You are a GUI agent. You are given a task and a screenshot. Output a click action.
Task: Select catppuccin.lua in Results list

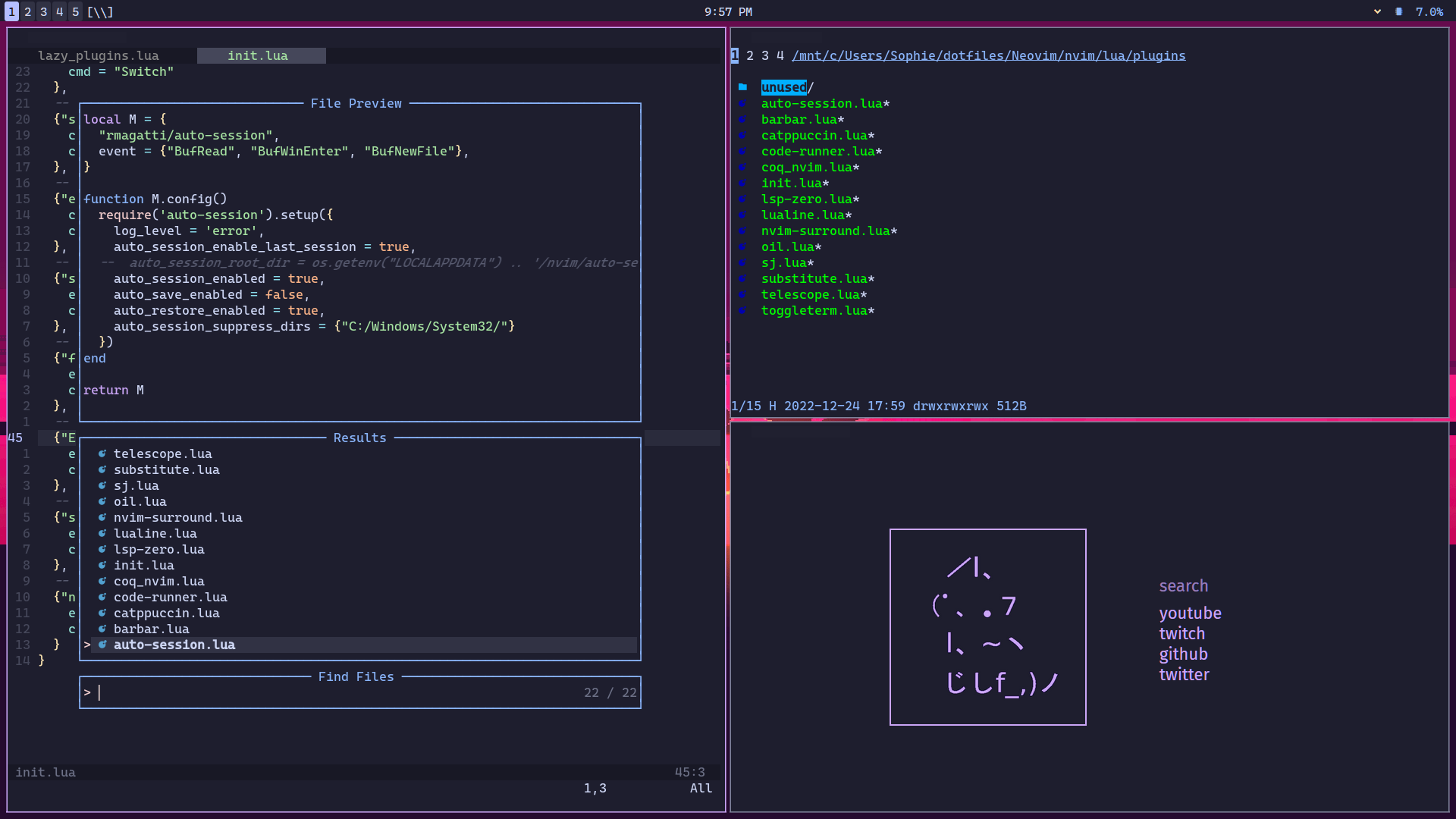[x=166, y=613]
